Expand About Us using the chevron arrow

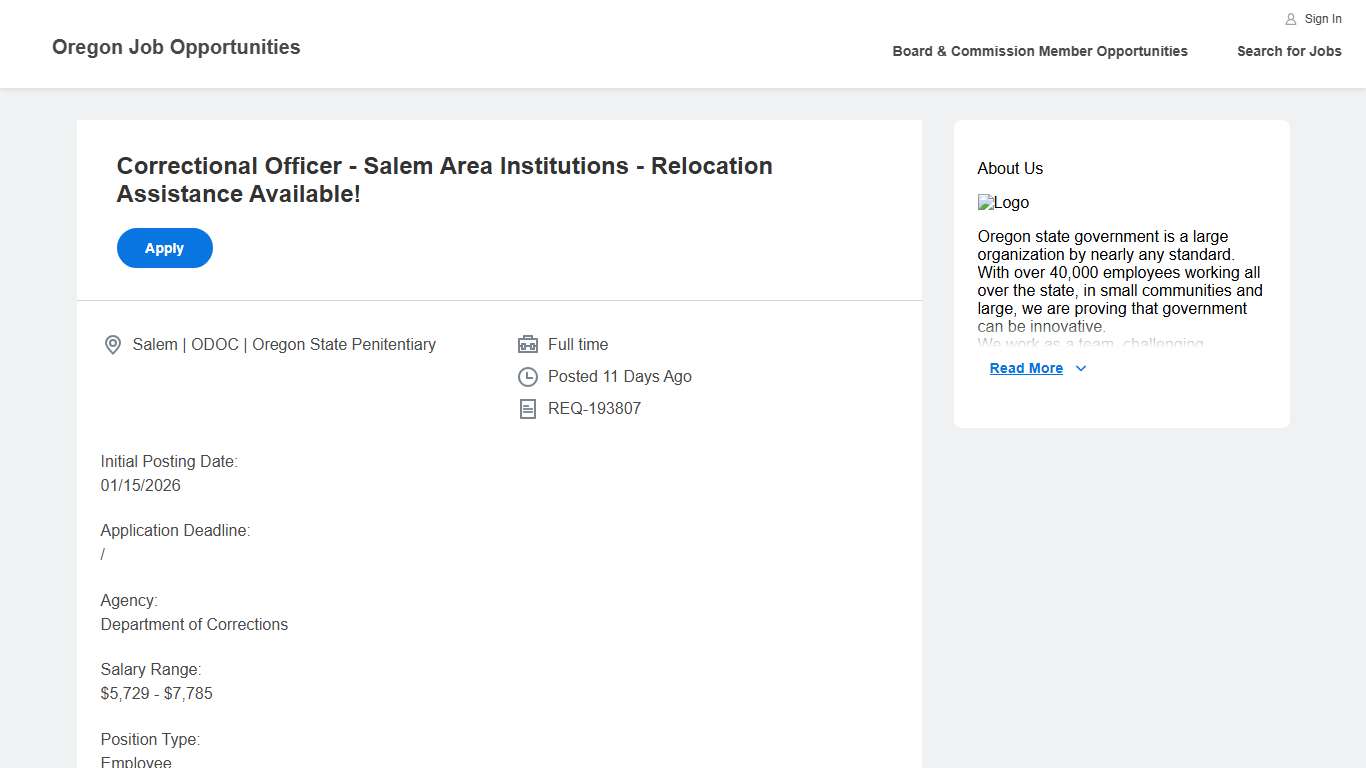1081,369
